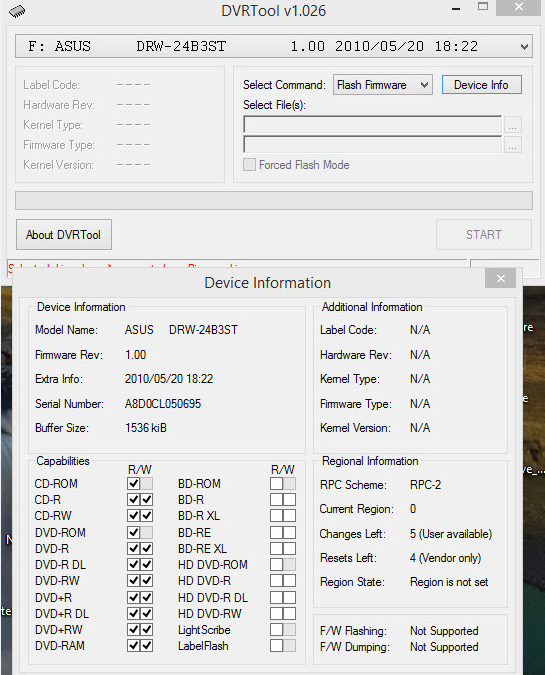Click the BD-R XL read checkbox
The image size is (545, 675).
276,515
